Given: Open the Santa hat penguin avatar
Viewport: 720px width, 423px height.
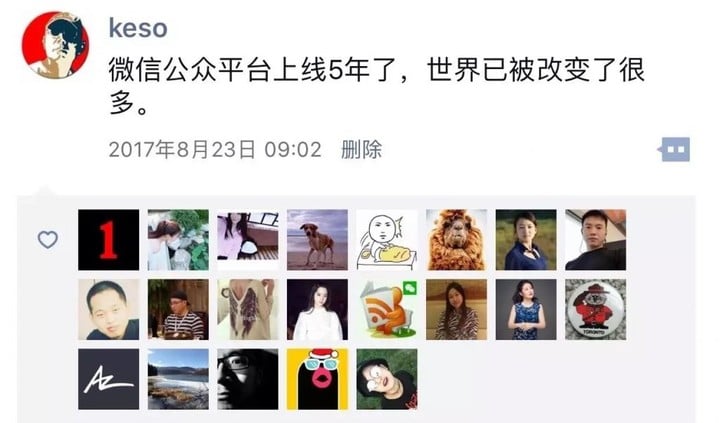Looking at the screenshot, I should [317, 379].
